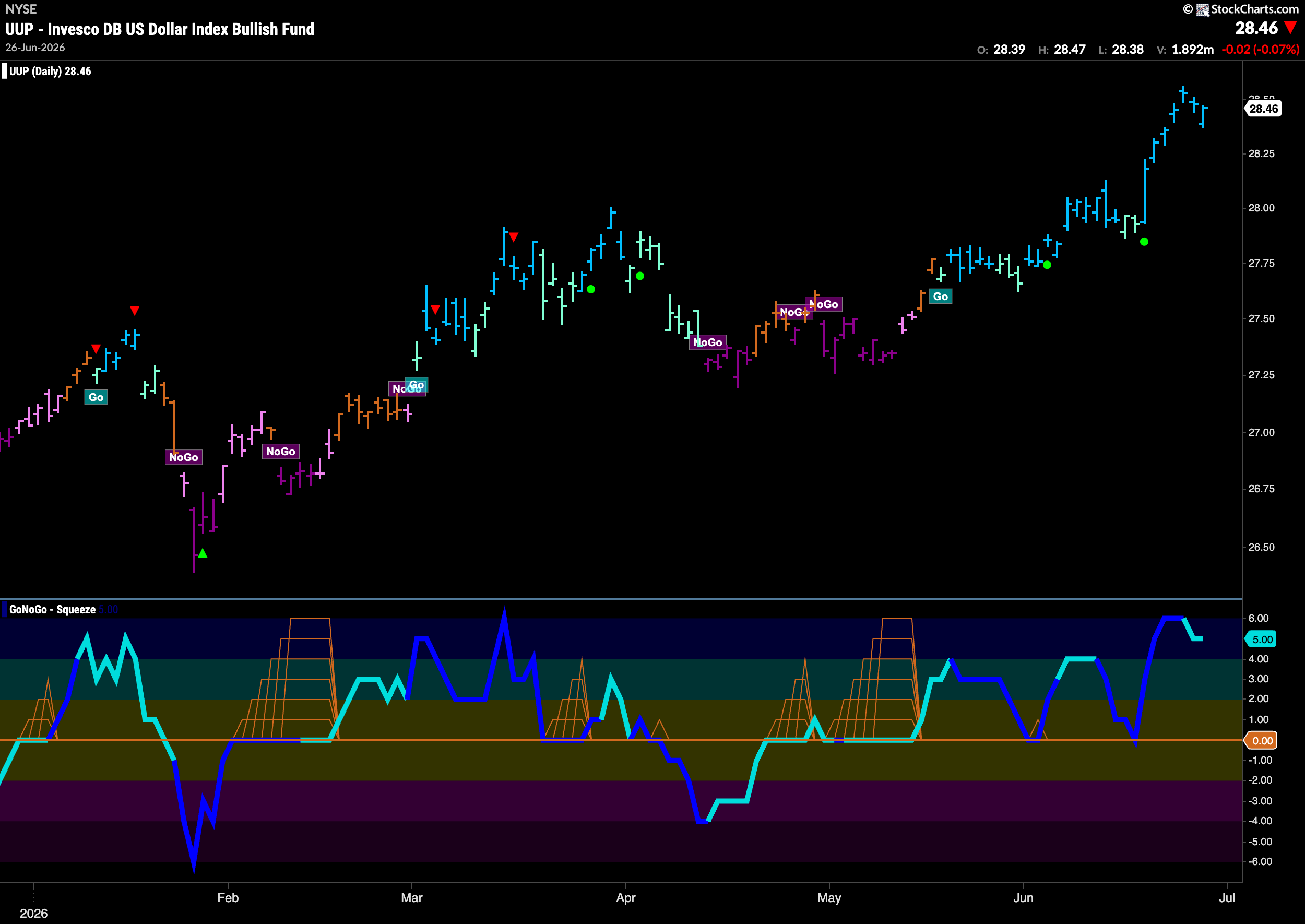This screenshot has width=1305, height=924.
Task: Click the large 28.46 last price header
Action: pos(1256,28)
